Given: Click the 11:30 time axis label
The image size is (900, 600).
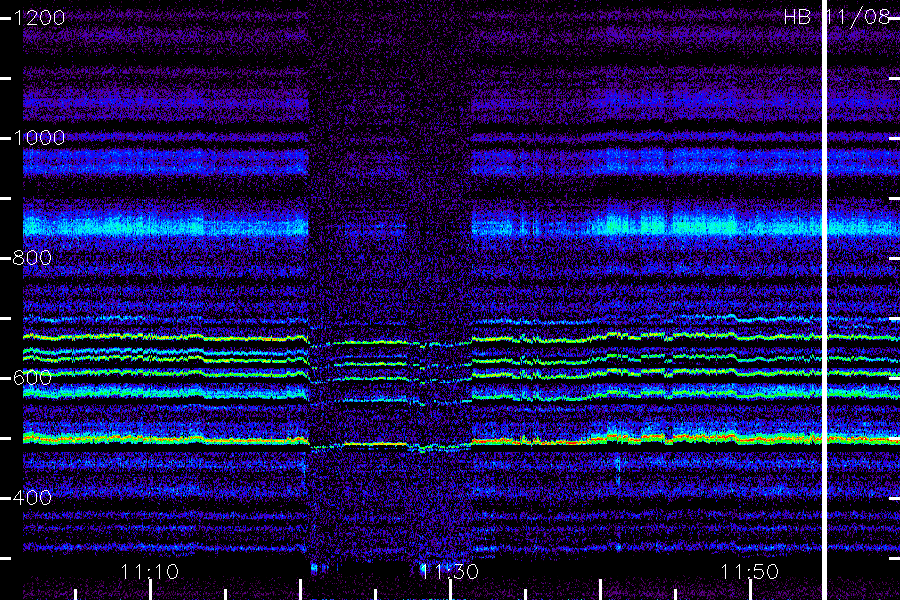Looking at the screenshot, I should coord(449,572).
